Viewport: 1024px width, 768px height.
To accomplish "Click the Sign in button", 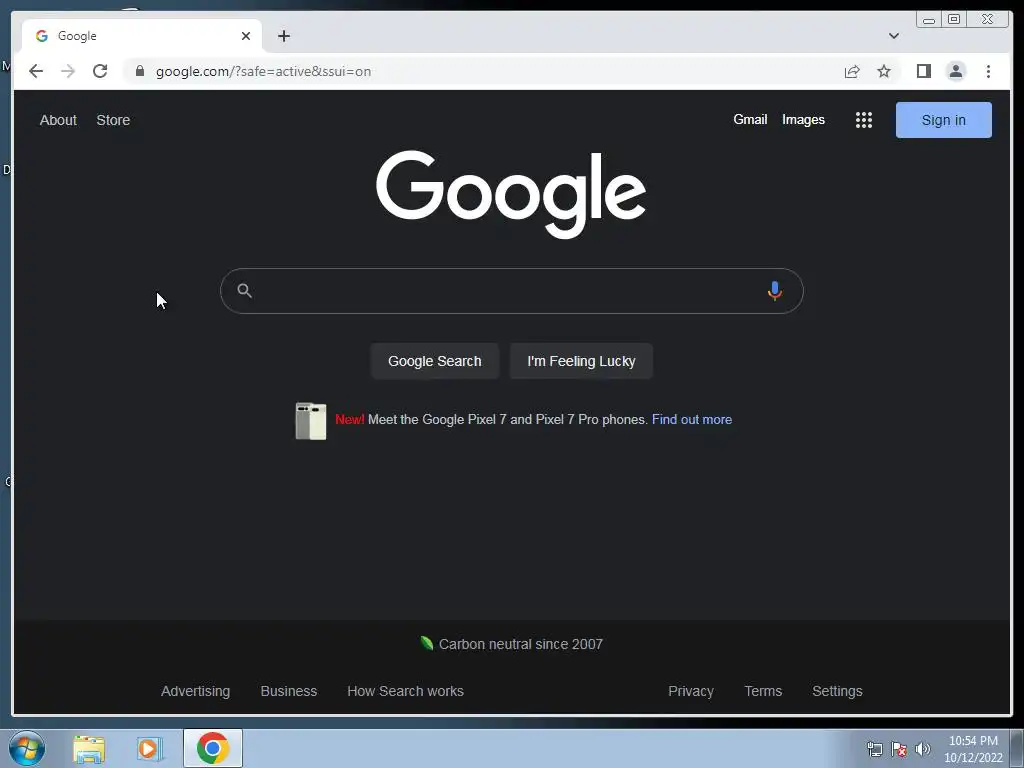I will 943,120.
